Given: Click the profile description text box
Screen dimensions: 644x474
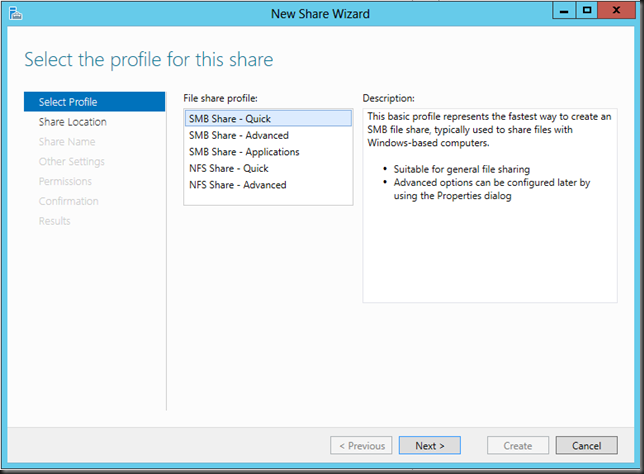Looking at the screenshot, I should pyautogui.click(x=490, y=206).
